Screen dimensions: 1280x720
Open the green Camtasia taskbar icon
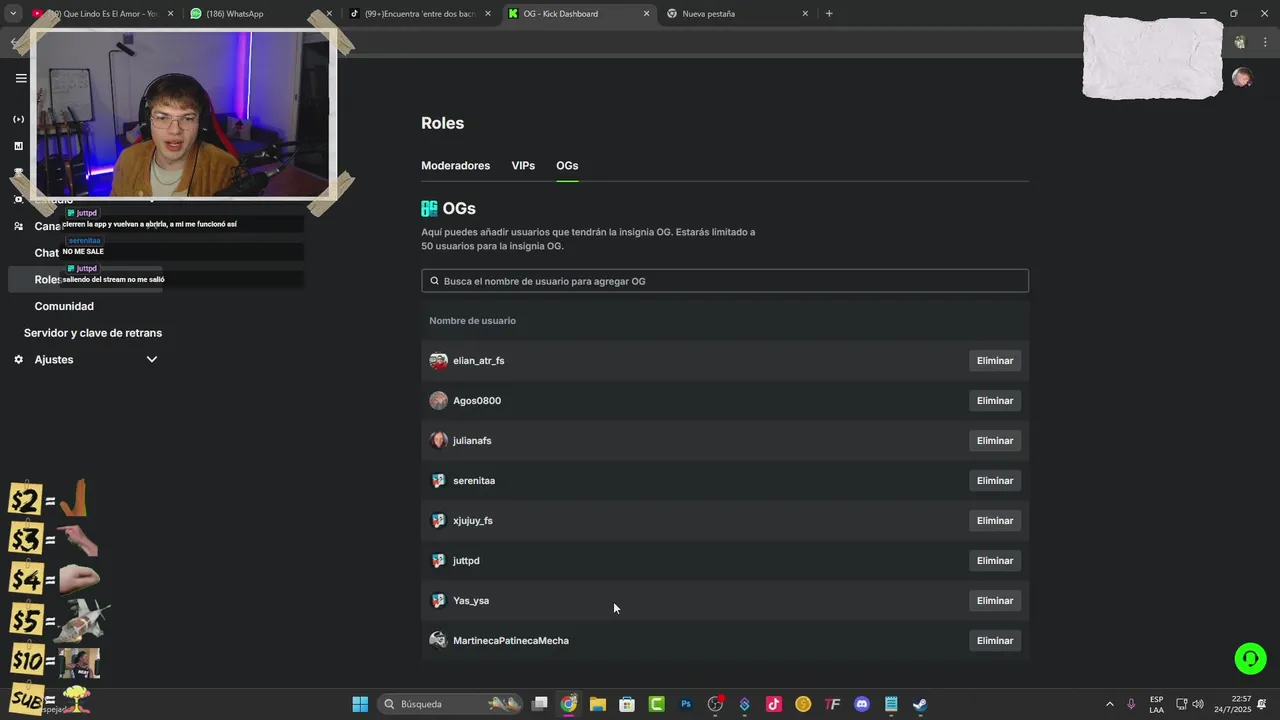(x=656, y=704)
